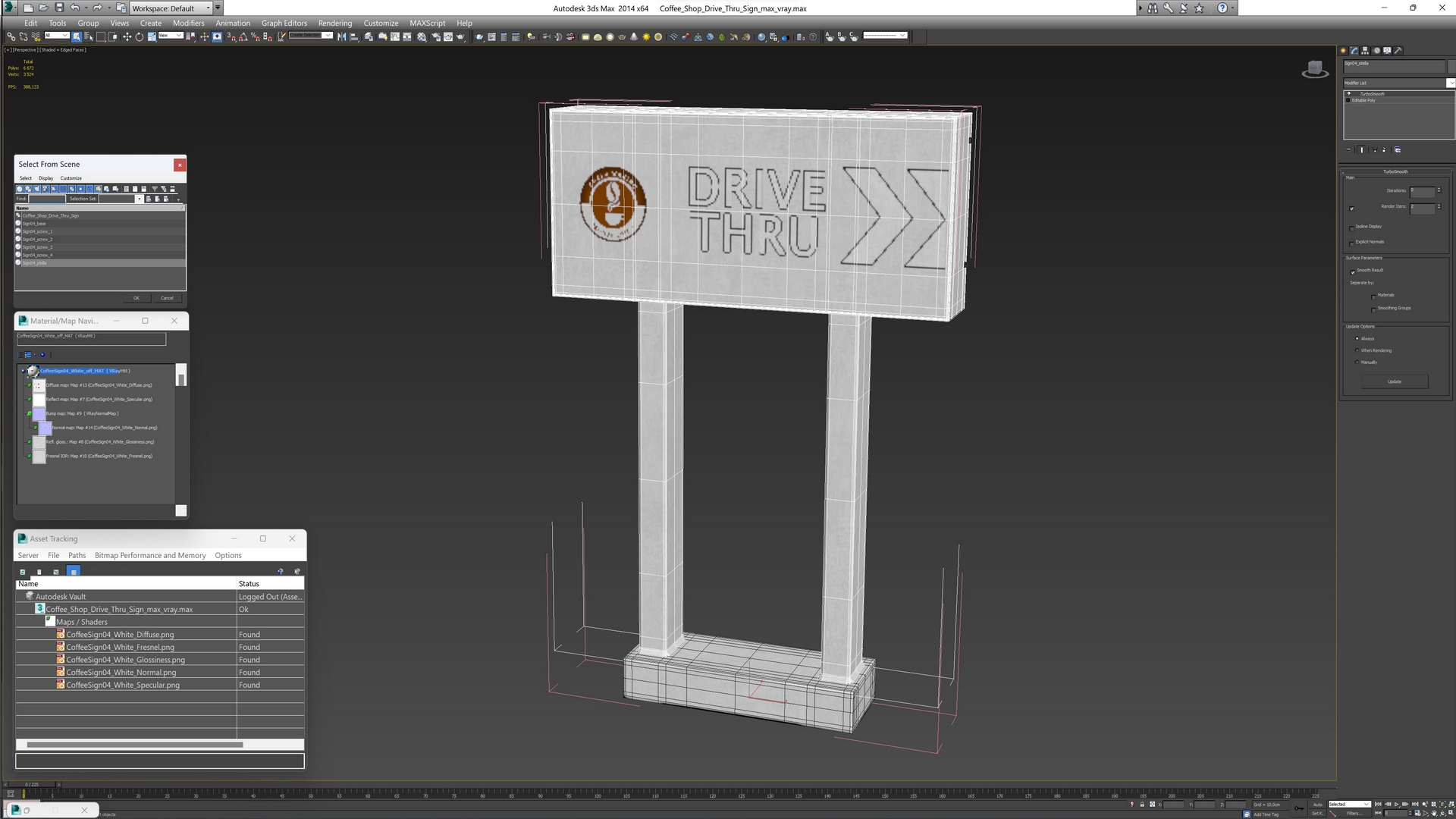This screenshot has height=819, width=1456.
Task: Choose the Select and Rotate tool
Action: click(x=140, y=36)
